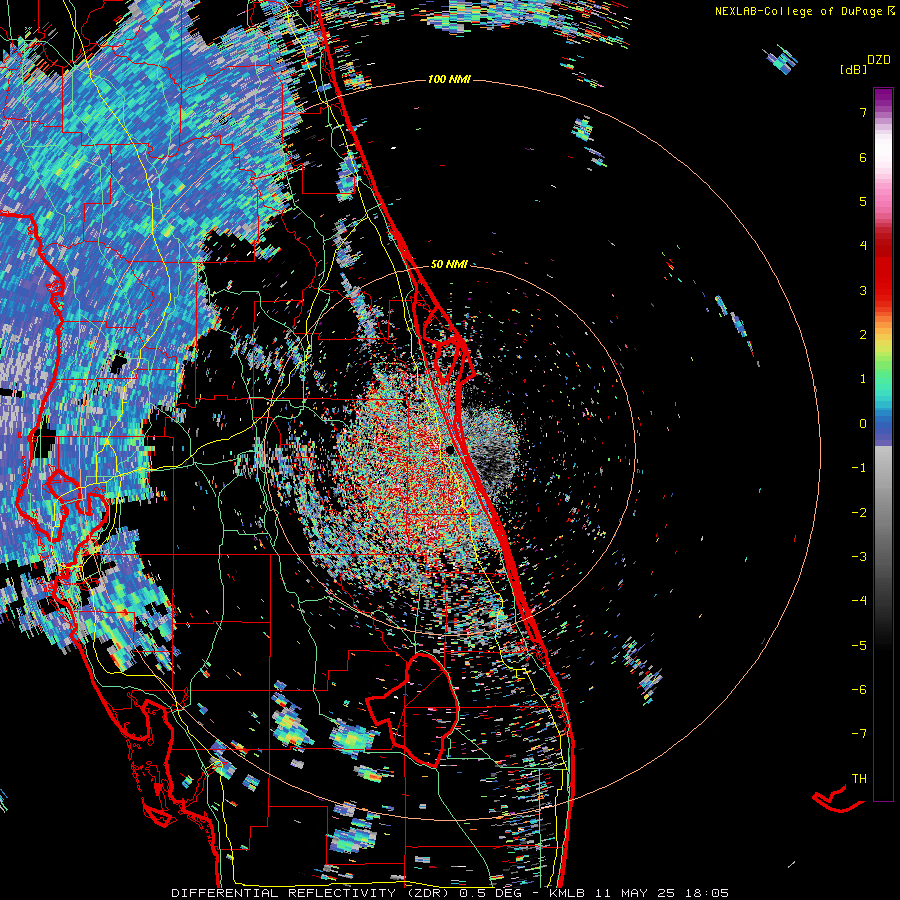The image size is (900, 900).
Task: Click the 6 value on the color scale
Action: (863, 157)
